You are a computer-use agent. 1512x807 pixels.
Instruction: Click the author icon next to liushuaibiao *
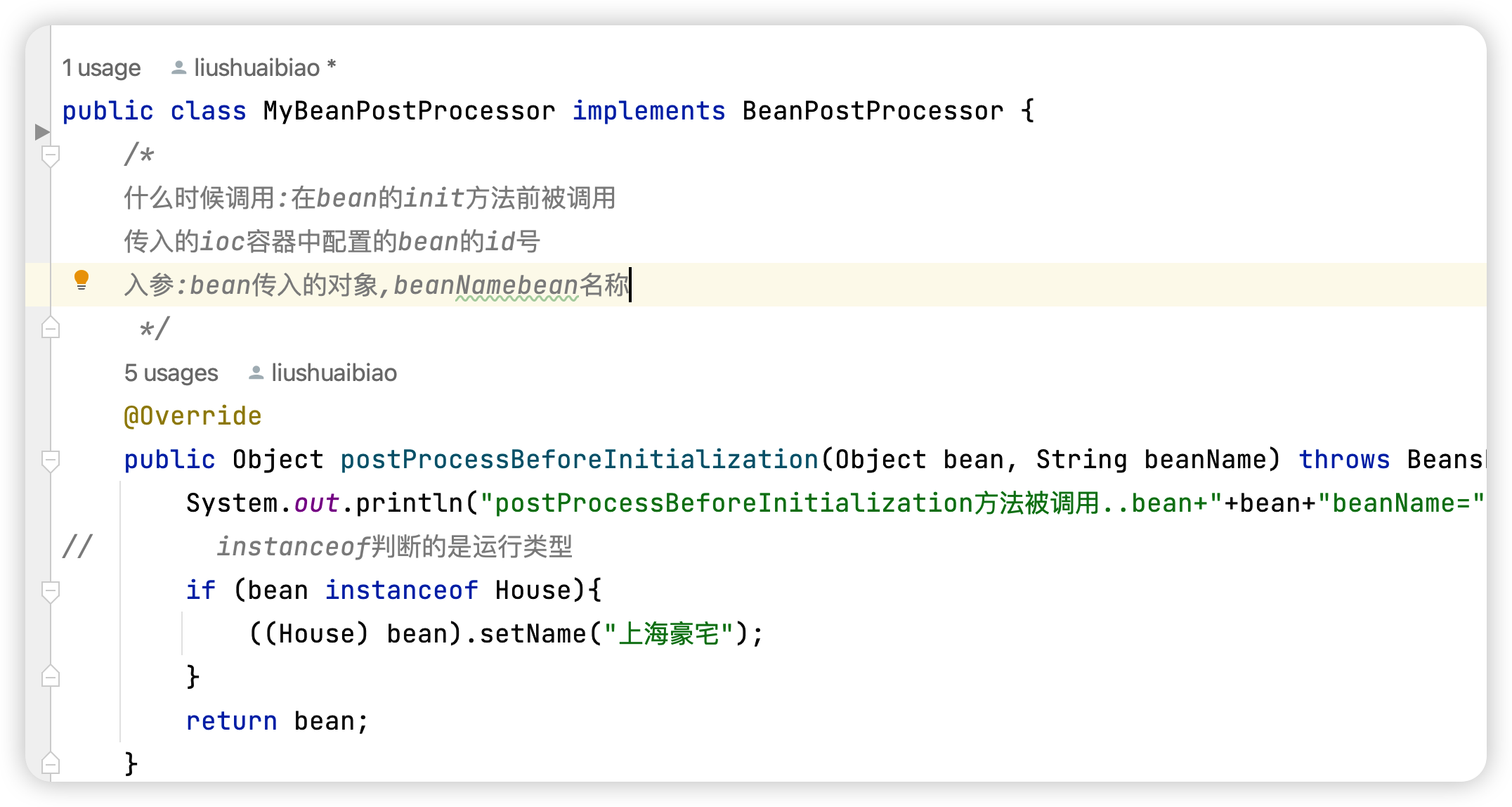coord(179,67)
